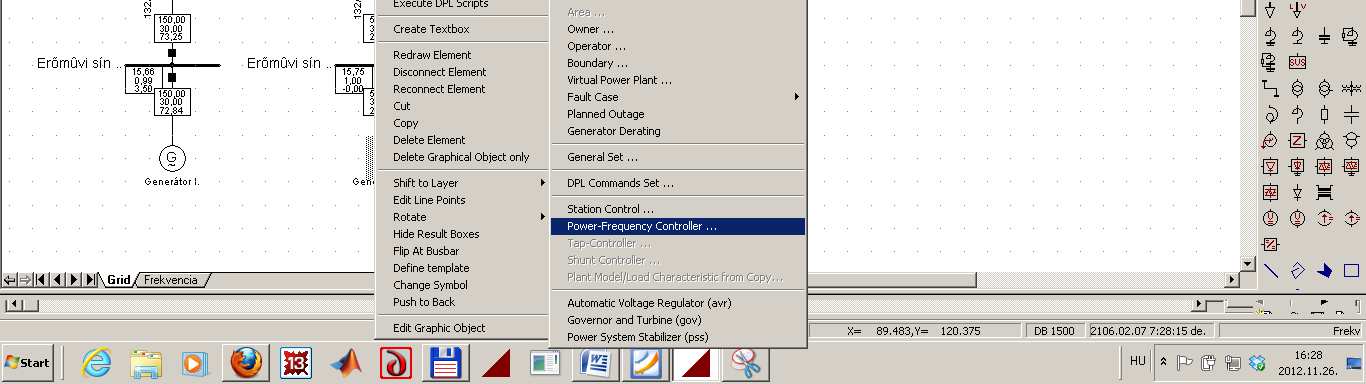Click the vertical scrollbar down arrow

click(1248, 264)
